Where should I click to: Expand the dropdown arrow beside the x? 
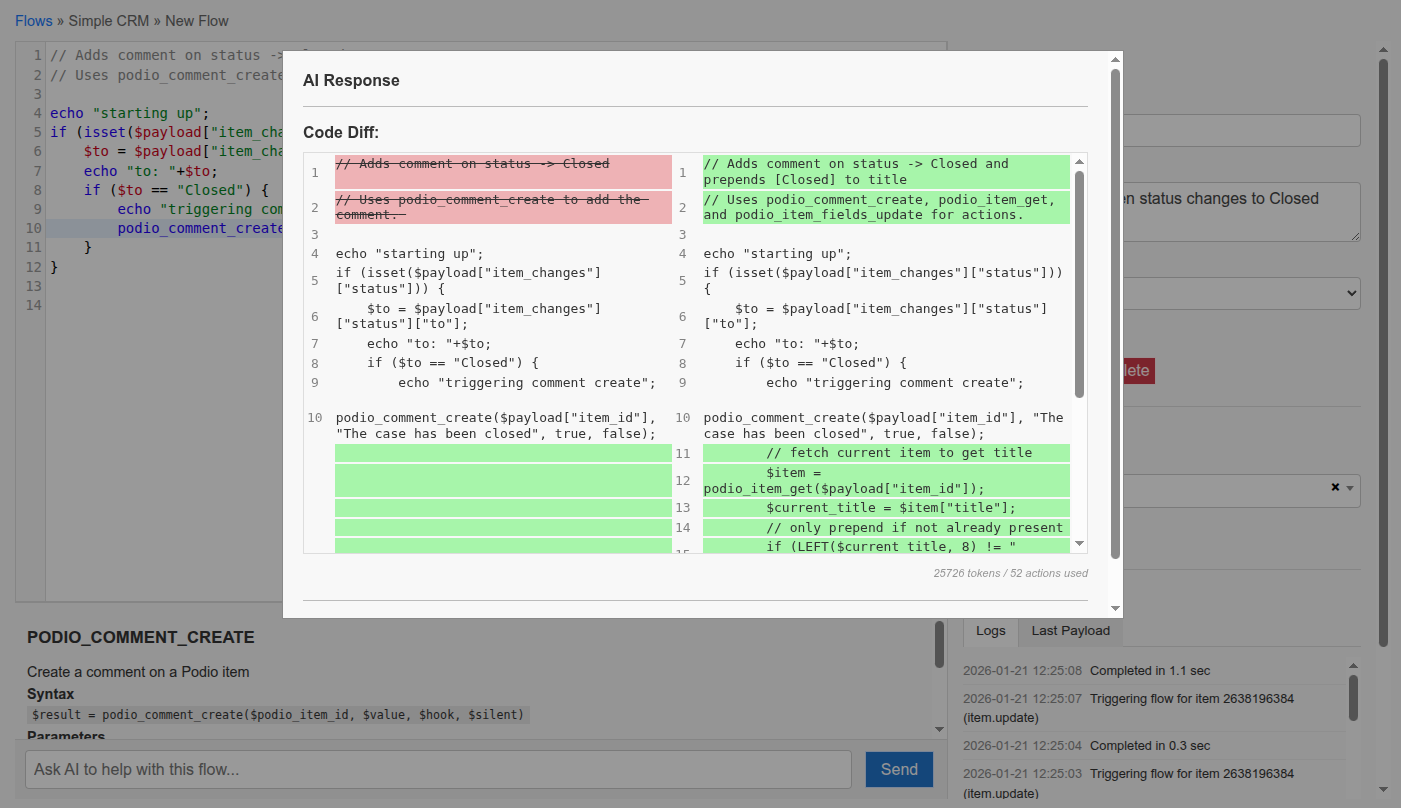tap(1350, 488)
